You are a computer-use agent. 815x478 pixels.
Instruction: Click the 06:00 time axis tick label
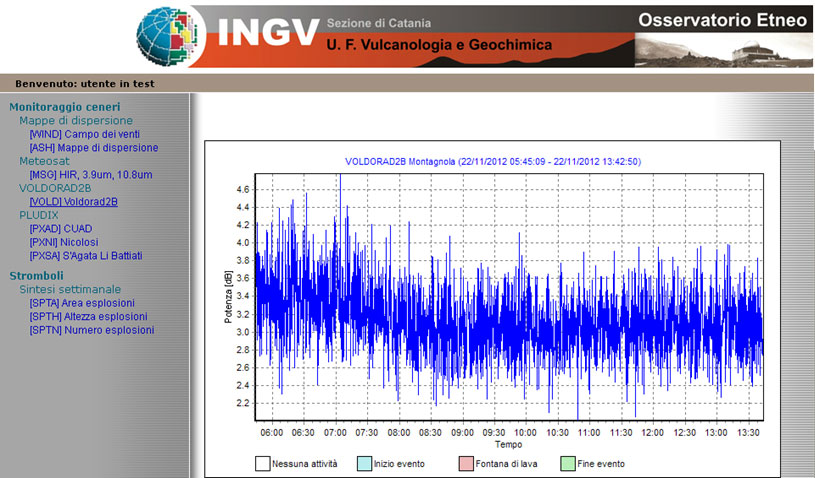[x=271, y=432]
